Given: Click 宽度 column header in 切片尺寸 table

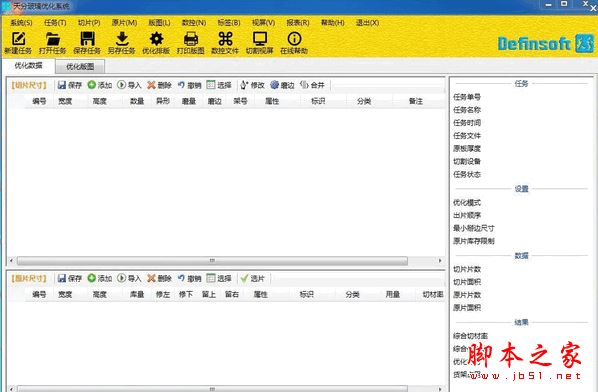Looking at the screenshot, I should point(65,101).
